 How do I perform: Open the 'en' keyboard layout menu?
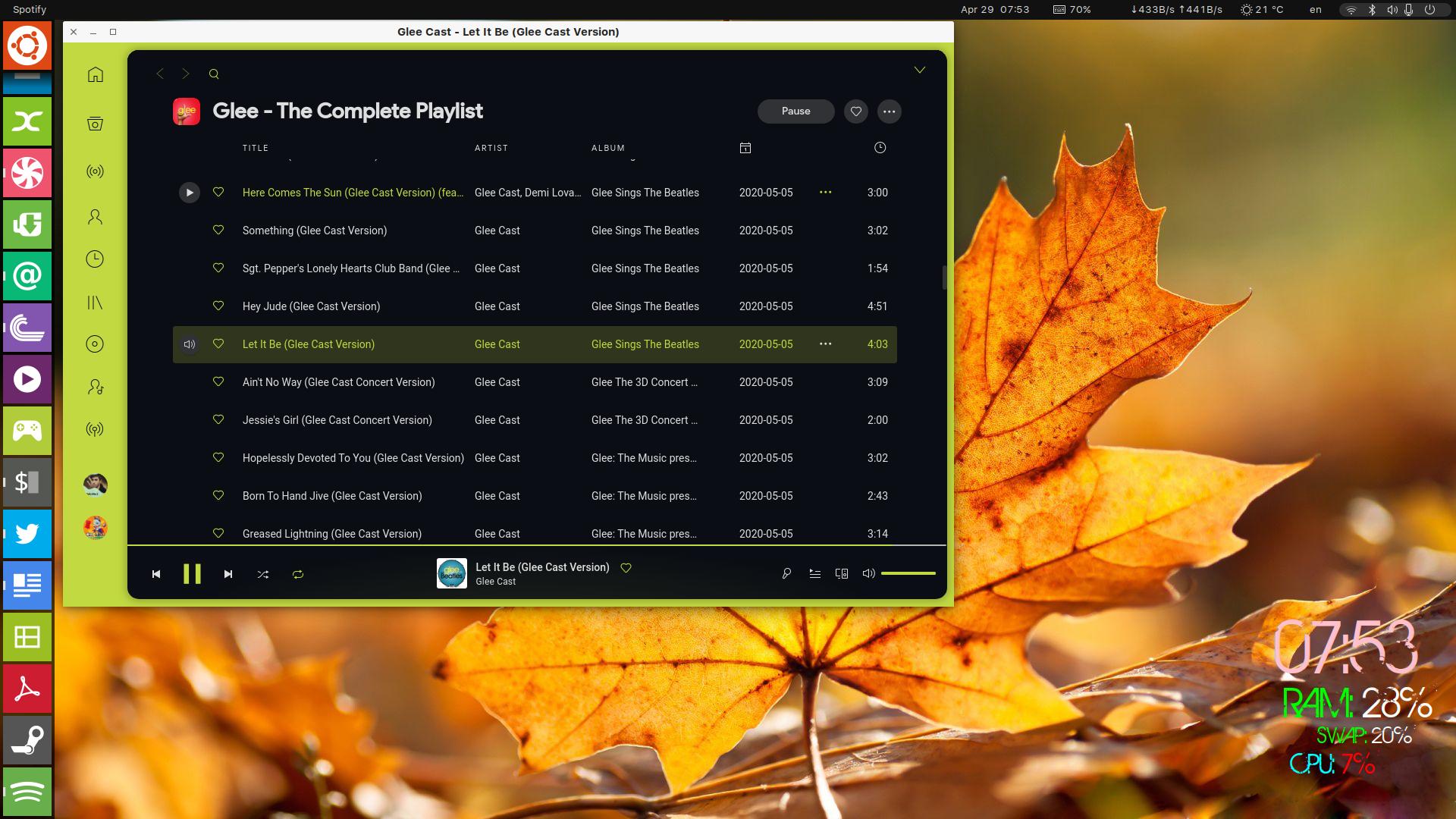[1316, 10]
